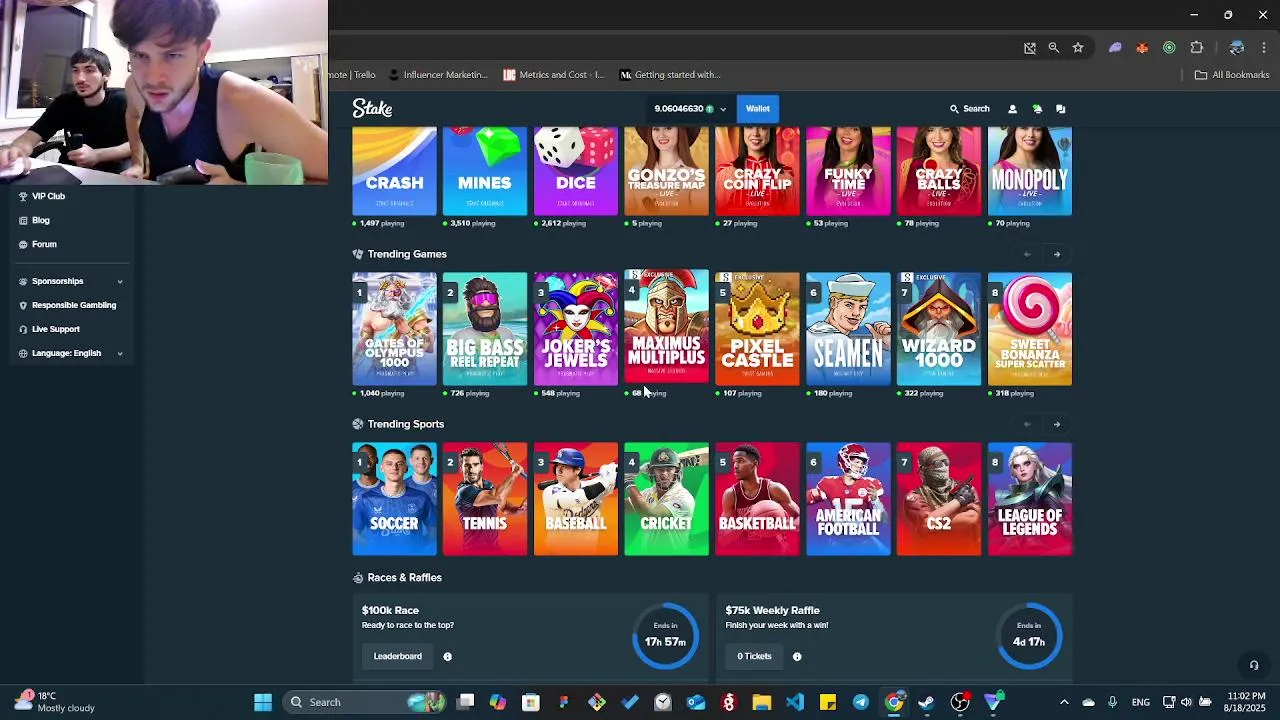Click the Search button in Stake header
1280x720 pixels.
970,109
